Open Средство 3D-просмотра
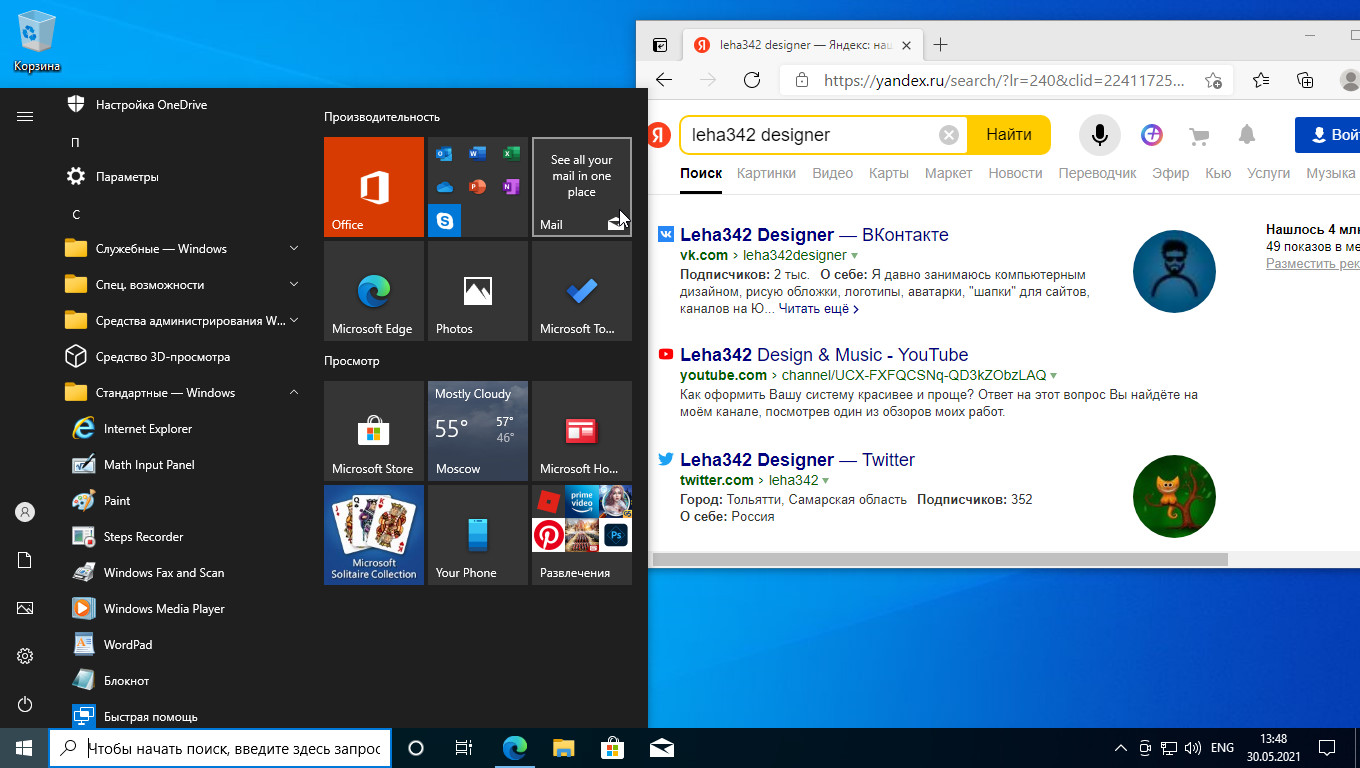Screen dimensions: 1360x768 [x=184, y=357]
